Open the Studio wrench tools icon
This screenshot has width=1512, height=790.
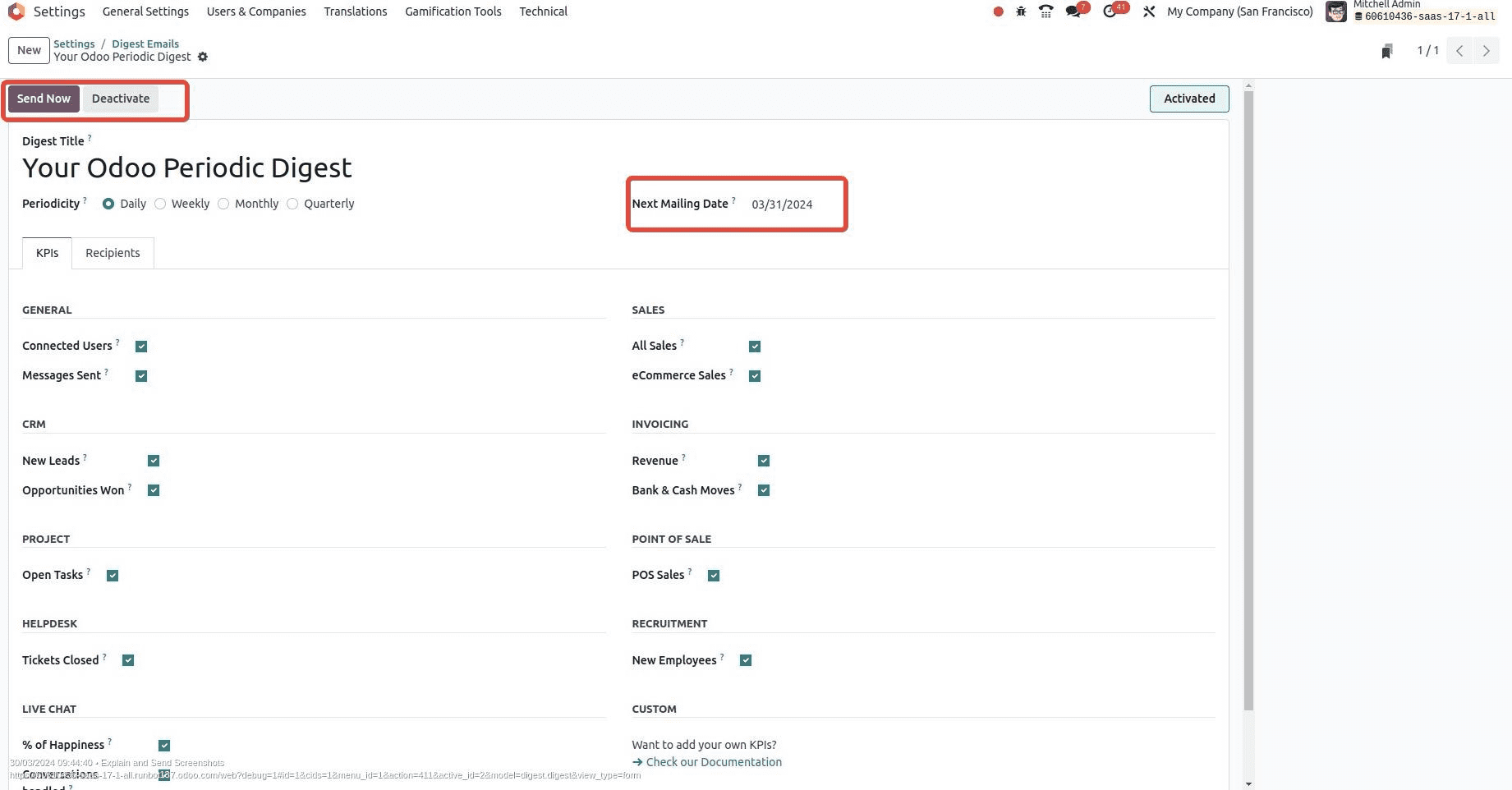point(1149,11)
